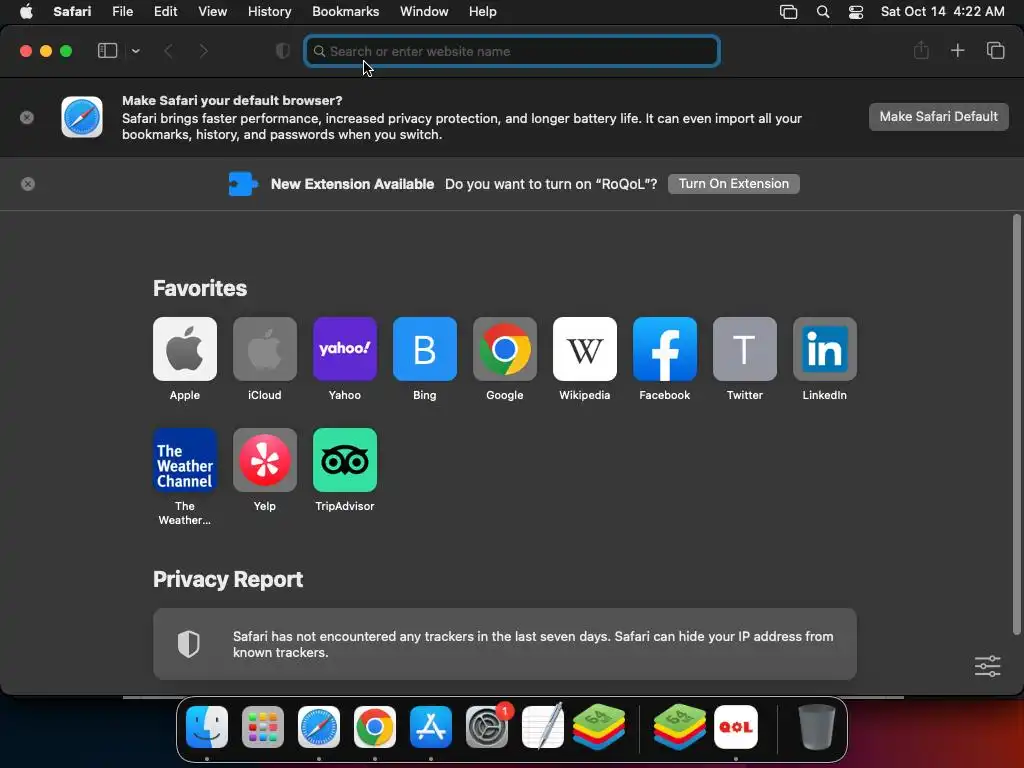The width and height of the screenshot is (1024, 768).
Task: Open the Wikipedia favorite tile
Action: pyautogui.click(x=584, y=349)
